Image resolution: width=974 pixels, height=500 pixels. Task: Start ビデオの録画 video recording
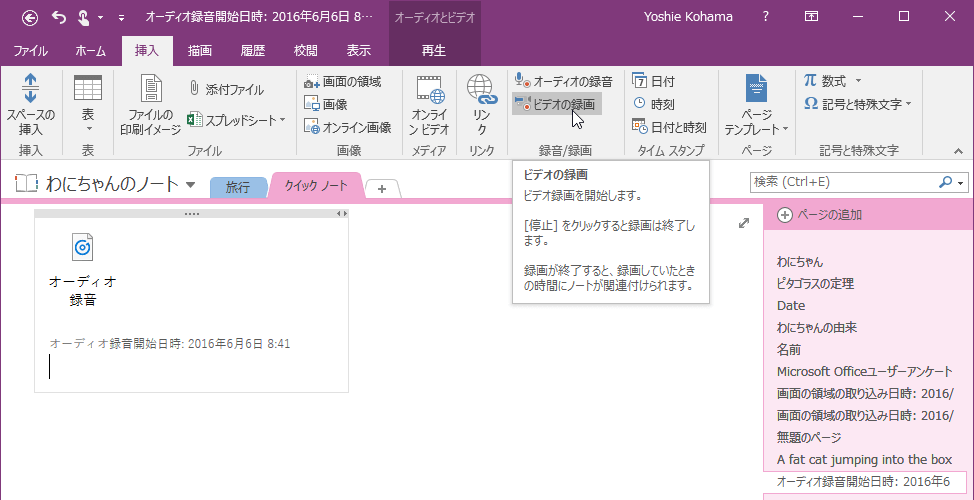[x=557, y=104]
